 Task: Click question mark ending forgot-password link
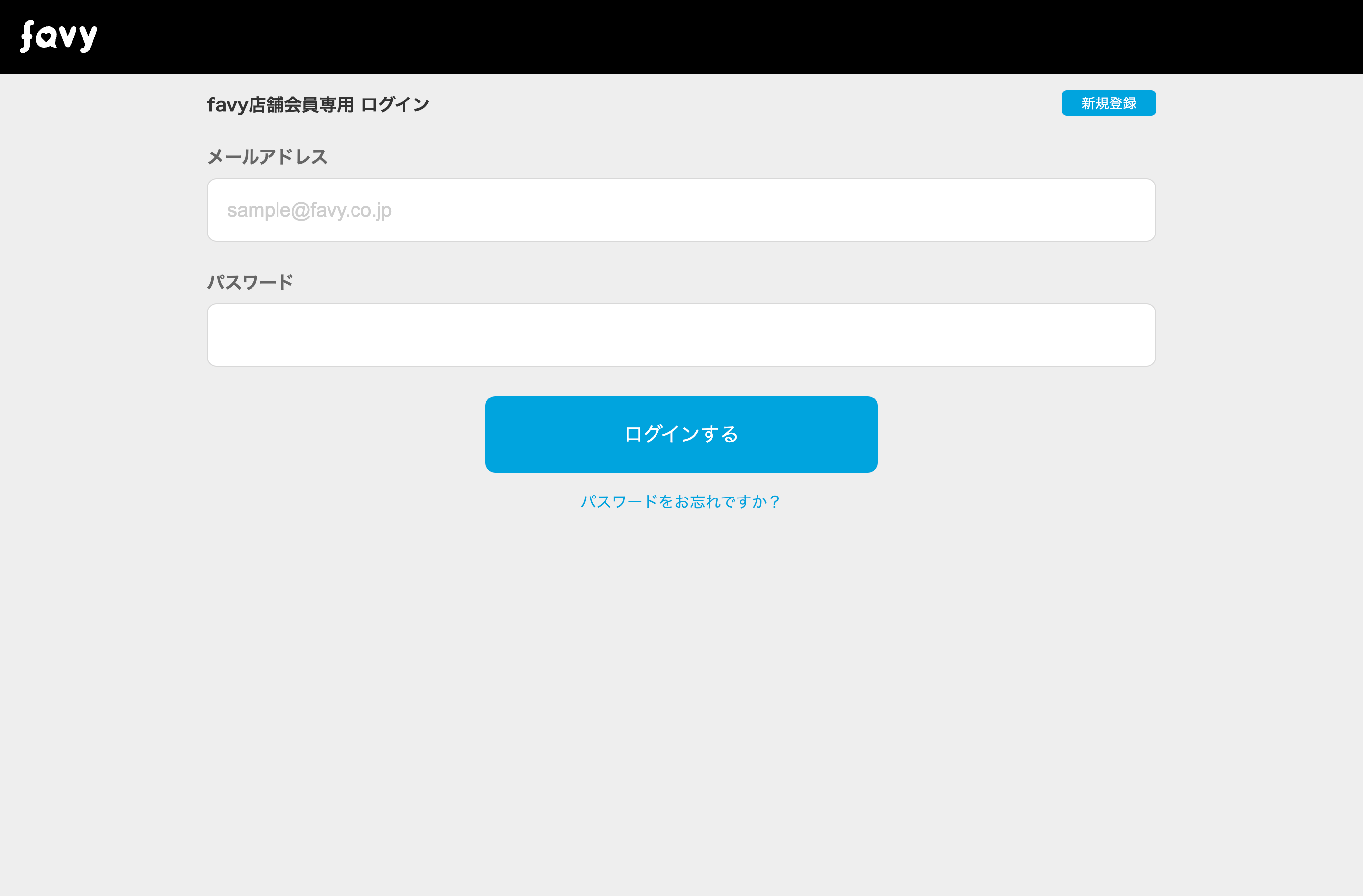coord(774,501)
